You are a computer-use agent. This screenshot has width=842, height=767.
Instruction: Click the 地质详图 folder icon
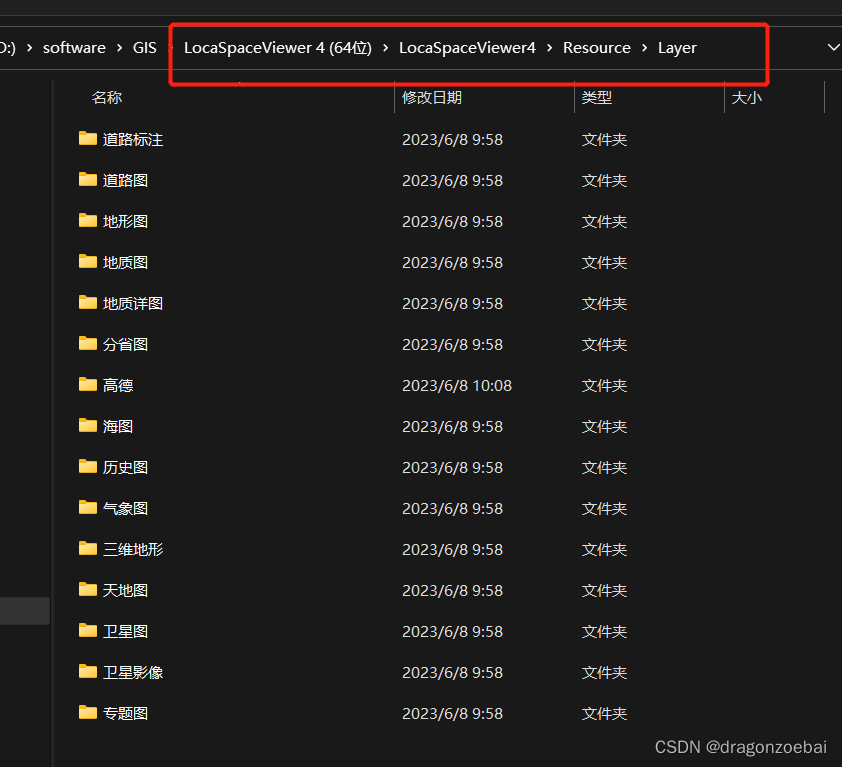click(88, 302)
